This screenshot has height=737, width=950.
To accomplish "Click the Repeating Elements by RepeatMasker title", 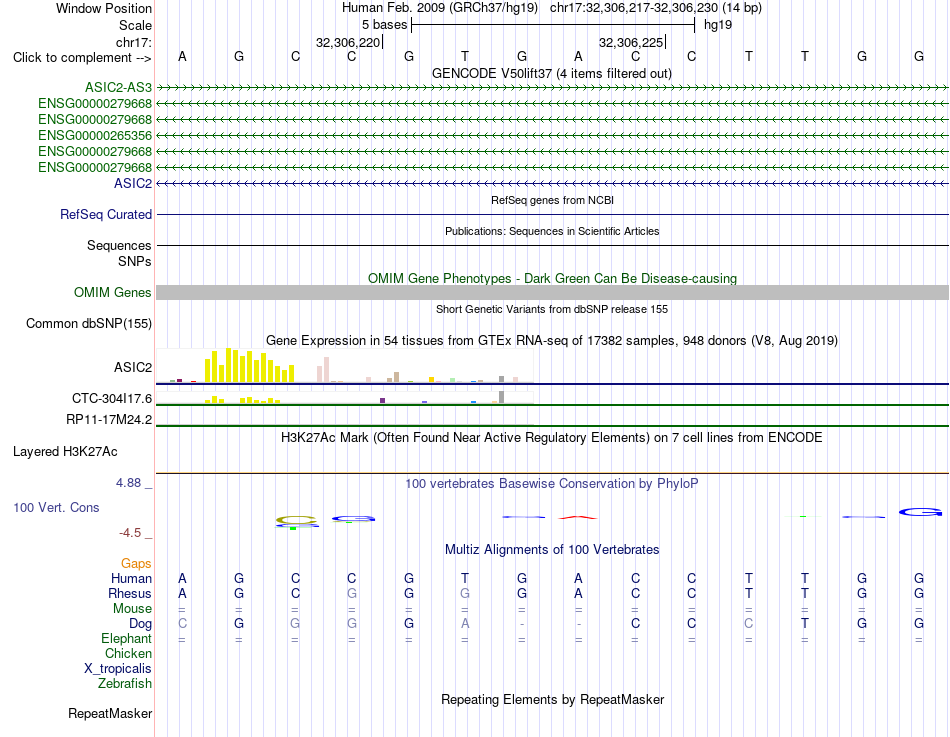I will [552, 699].
